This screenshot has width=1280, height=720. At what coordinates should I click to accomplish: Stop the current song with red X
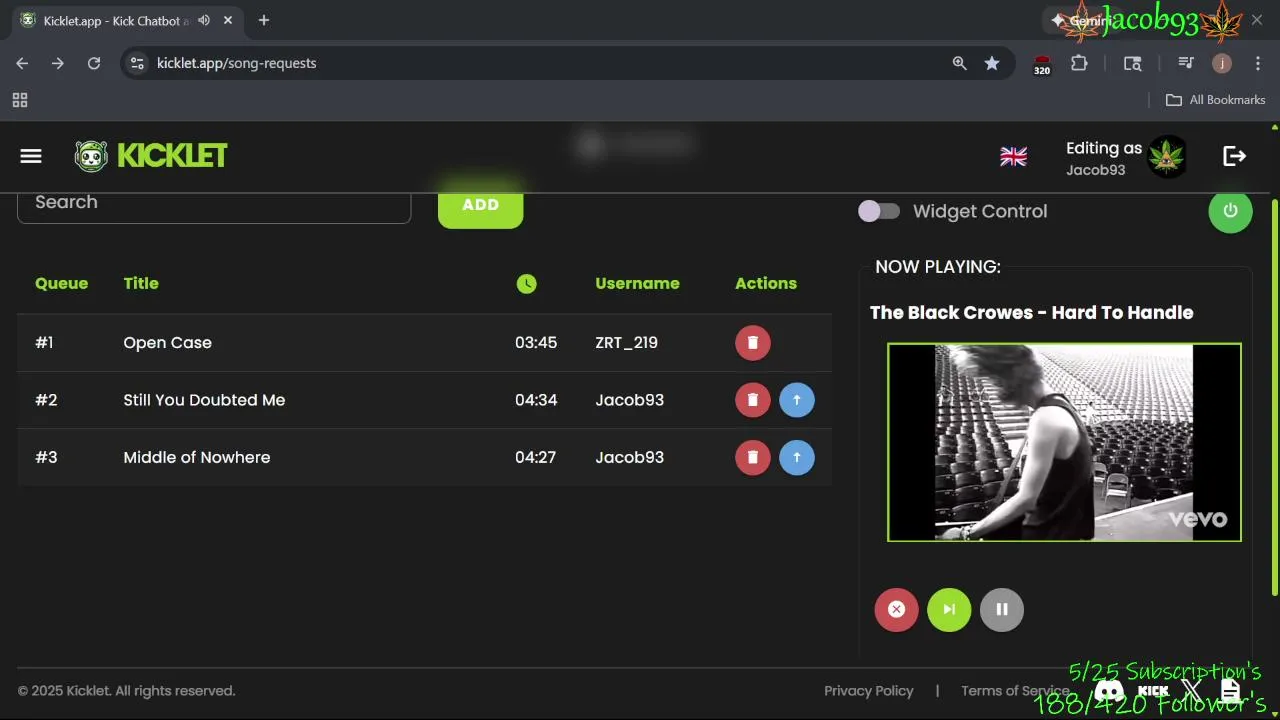[896, 610]
